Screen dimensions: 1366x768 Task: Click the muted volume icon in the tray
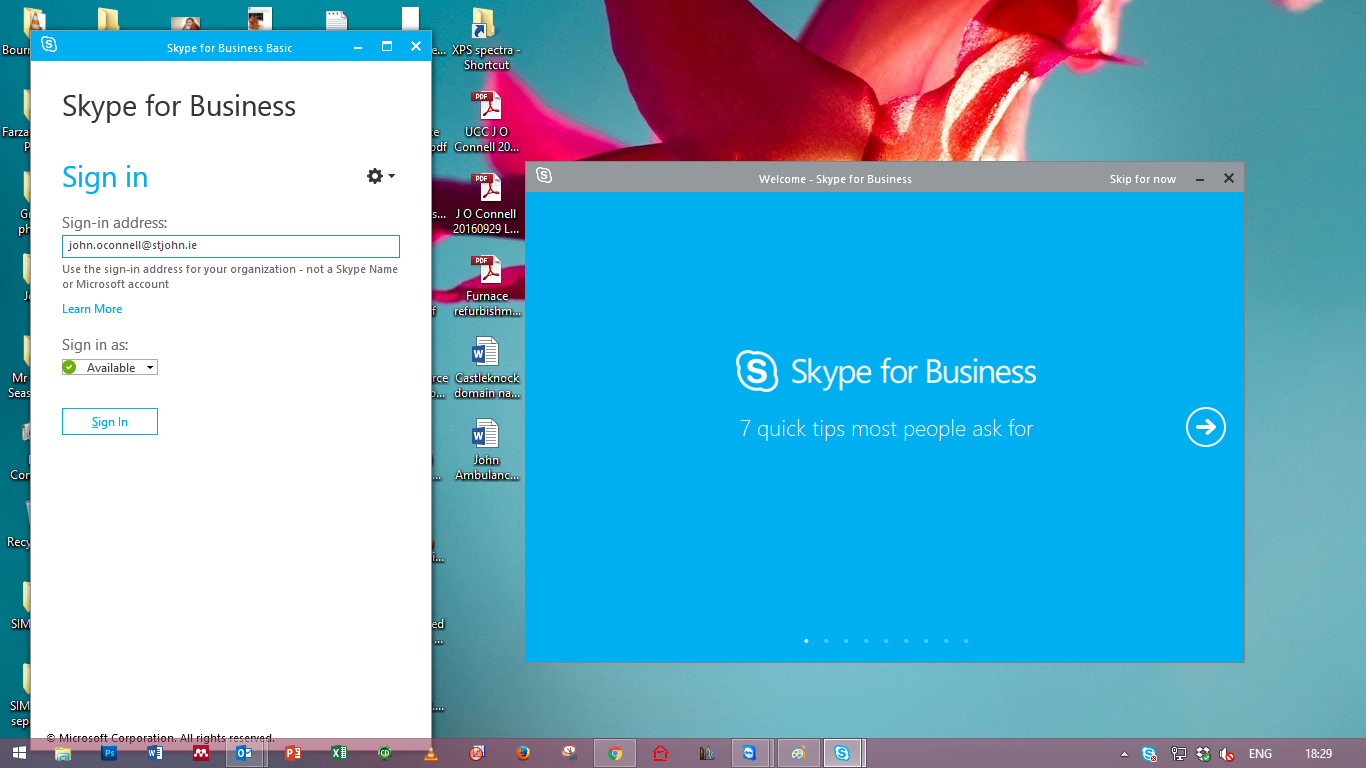1227,754
